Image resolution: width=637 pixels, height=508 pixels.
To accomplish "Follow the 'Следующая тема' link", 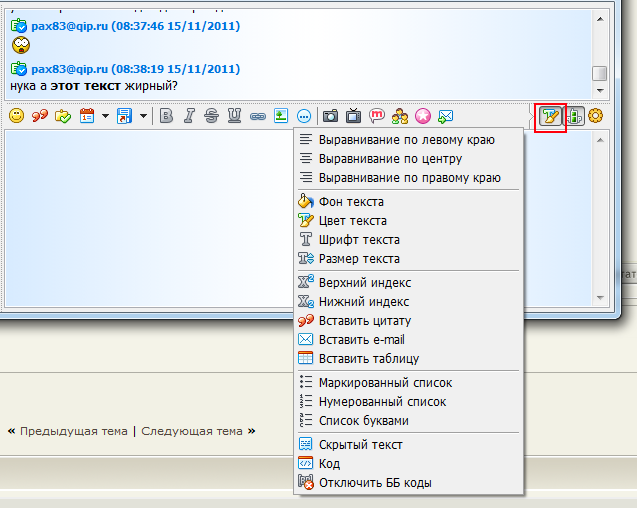I will (x=191, y=431).
